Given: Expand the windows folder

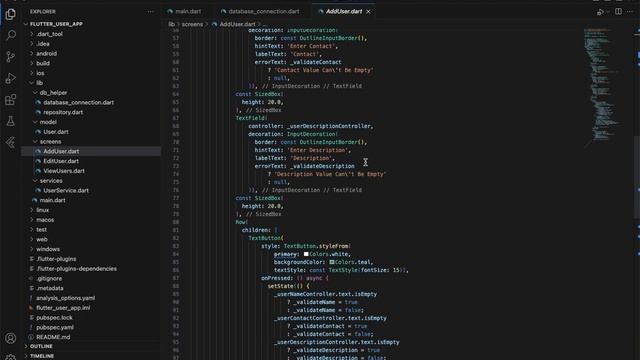Looking at the screenshot, I should coord(48,249).
